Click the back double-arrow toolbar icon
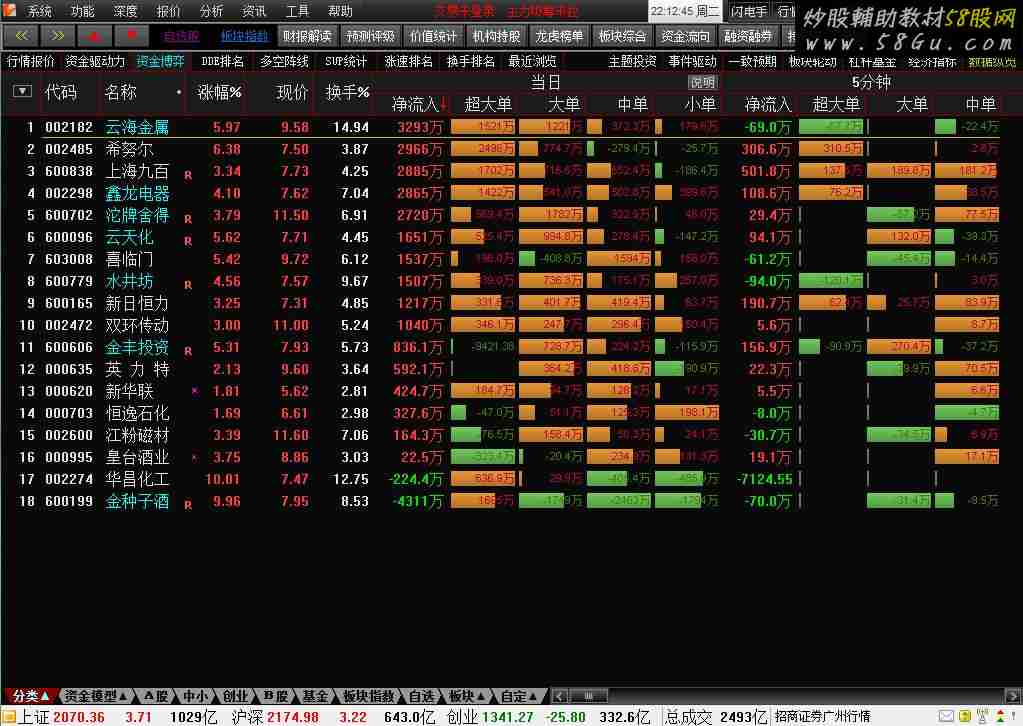Viewport: 1023px width, 726px height. pyautogui.click(x=22, y=36)
